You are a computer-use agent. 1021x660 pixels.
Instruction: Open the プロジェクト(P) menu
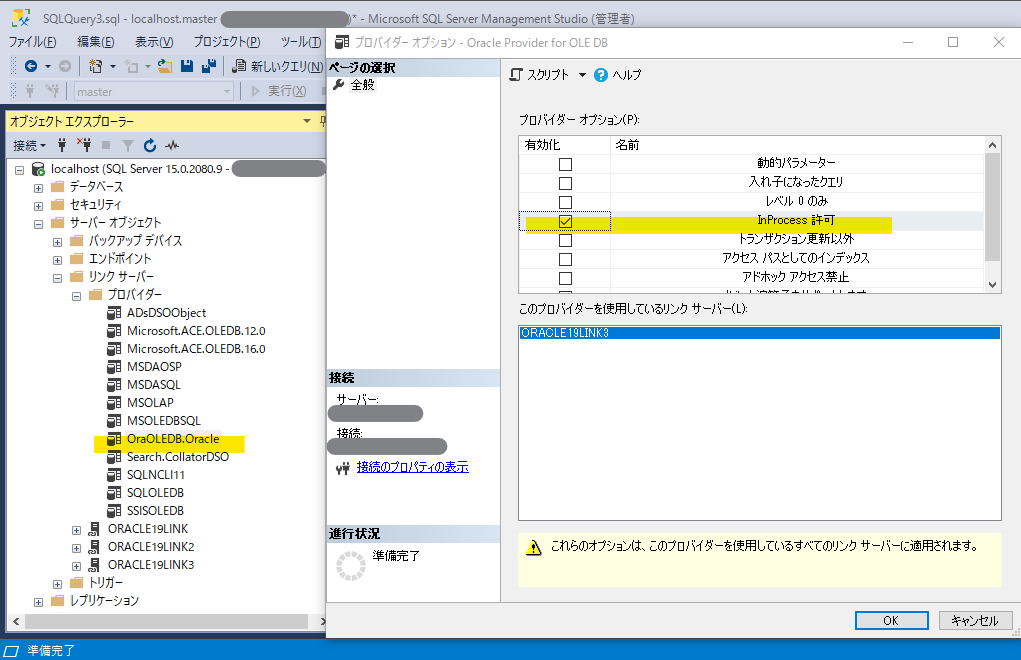pos(226,41)
